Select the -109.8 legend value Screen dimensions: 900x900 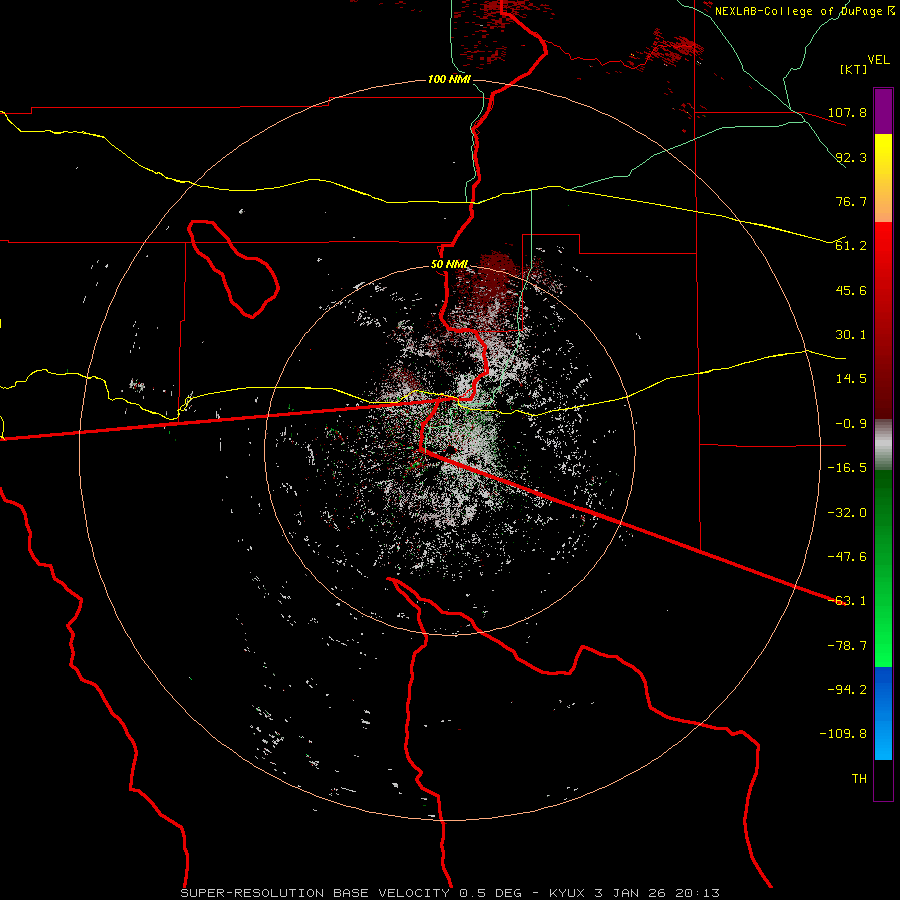click(843, 734)
